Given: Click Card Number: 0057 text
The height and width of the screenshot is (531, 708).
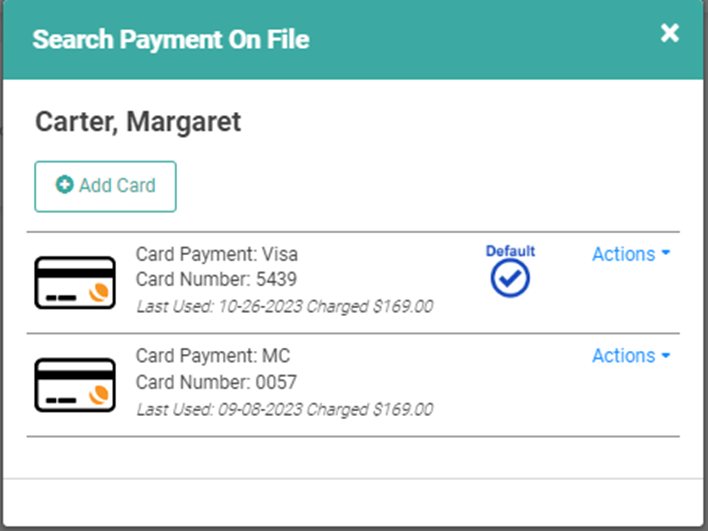Looking at the screenshot, I should pos(216,382).
